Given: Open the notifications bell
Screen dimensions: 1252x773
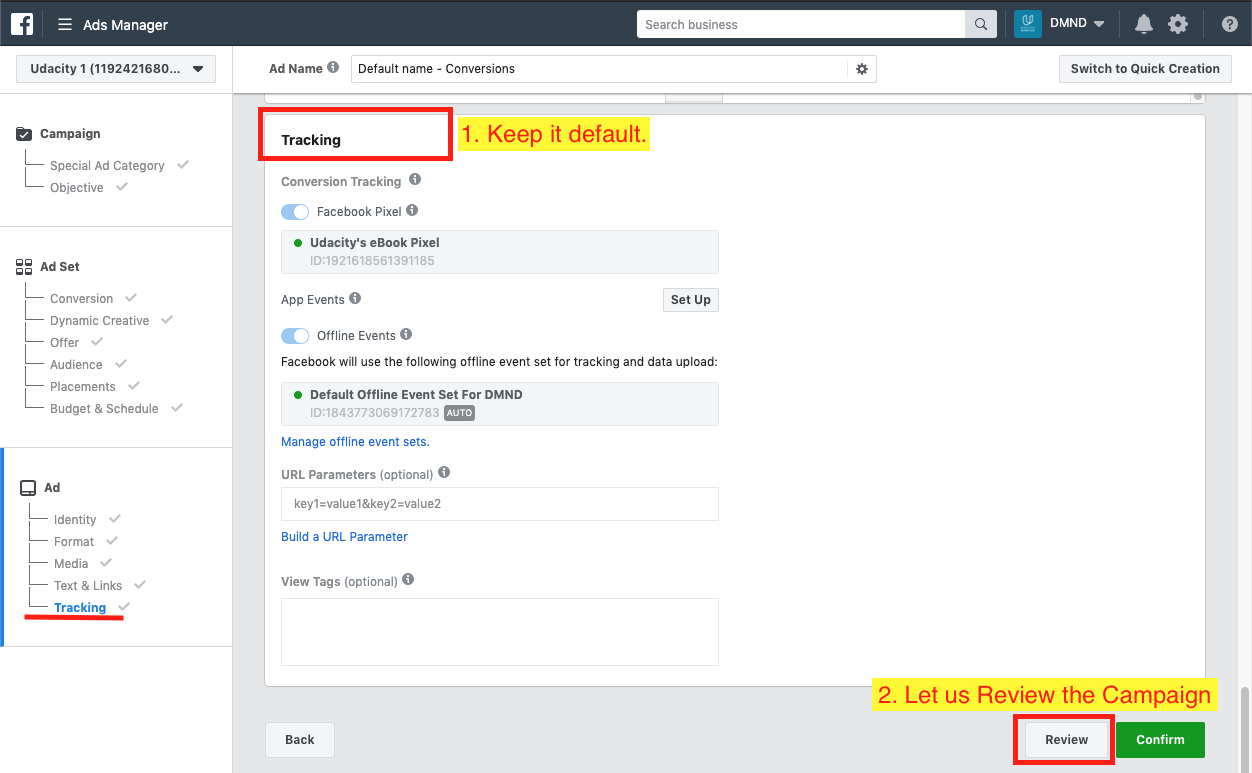Looking at the screenshot, I should pyautogui.click(x=1144, y=24).
